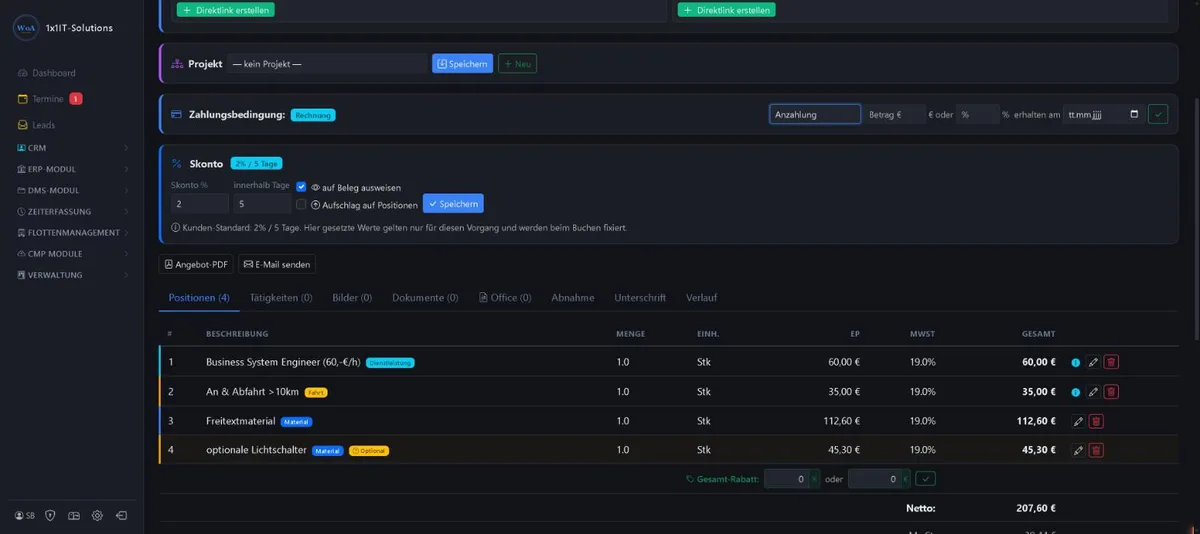Viewport: 1200px width, 534px height.
Task: Click the logout icon in sidebar footer
Action: click(x=121, y=516)
